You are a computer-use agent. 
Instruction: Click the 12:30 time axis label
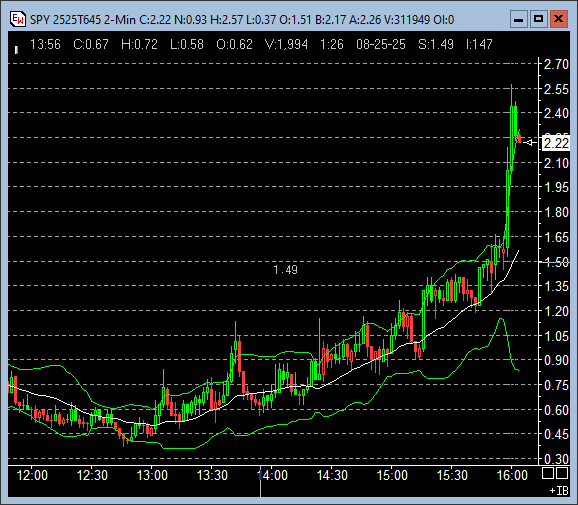pos(92,475)
